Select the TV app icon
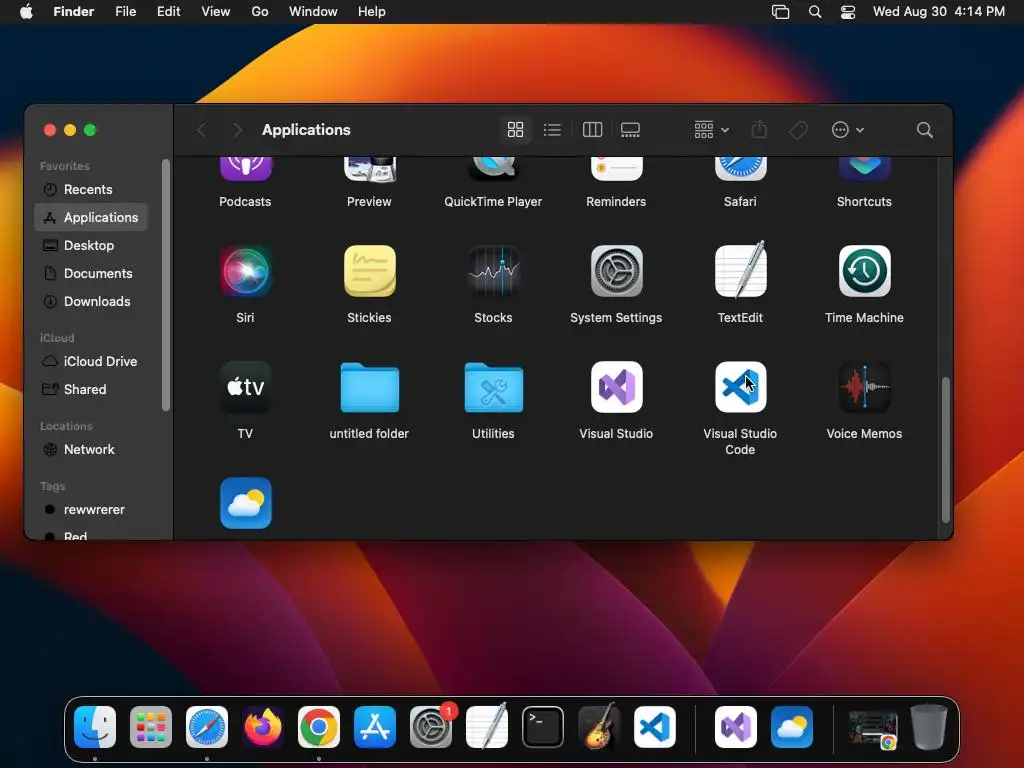This screenshot has width=1024, height=768. pos(245,387)
